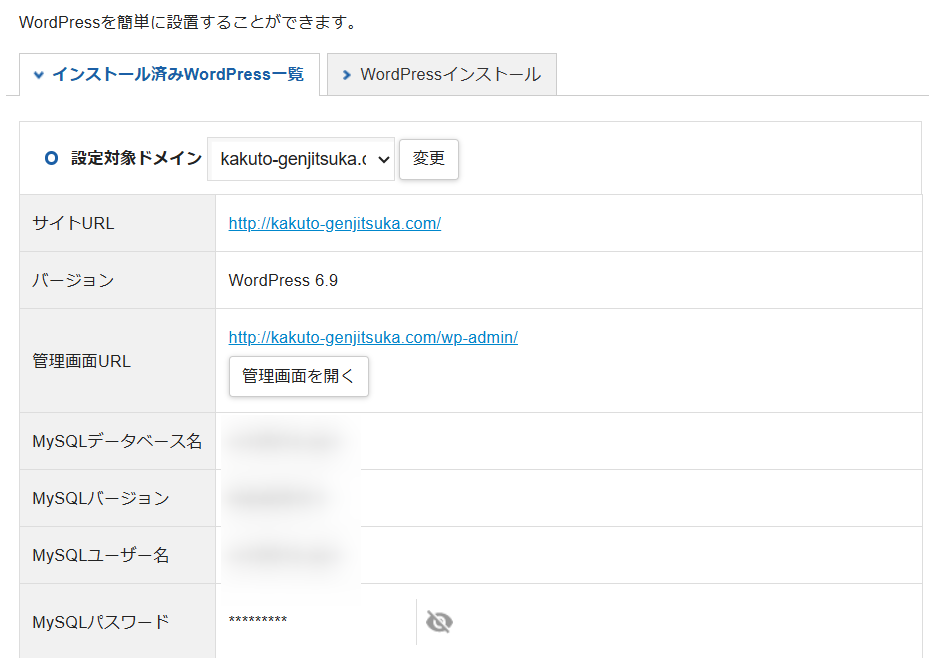Switch to the WordPressインストール tab
Viewport: 929px width, 658px height.
tap(441, 74)
